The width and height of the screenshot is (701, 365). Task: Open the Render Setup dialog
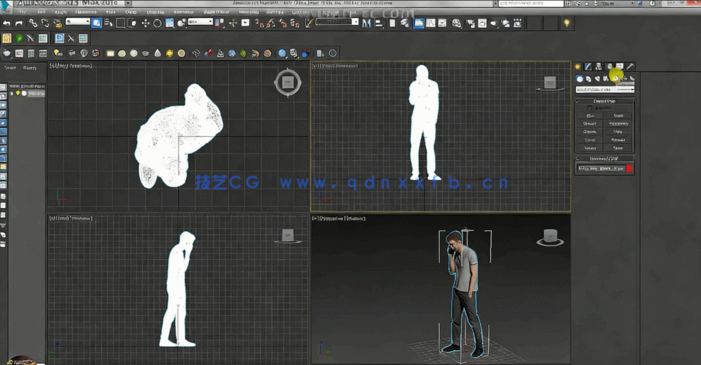pos(471,23)
